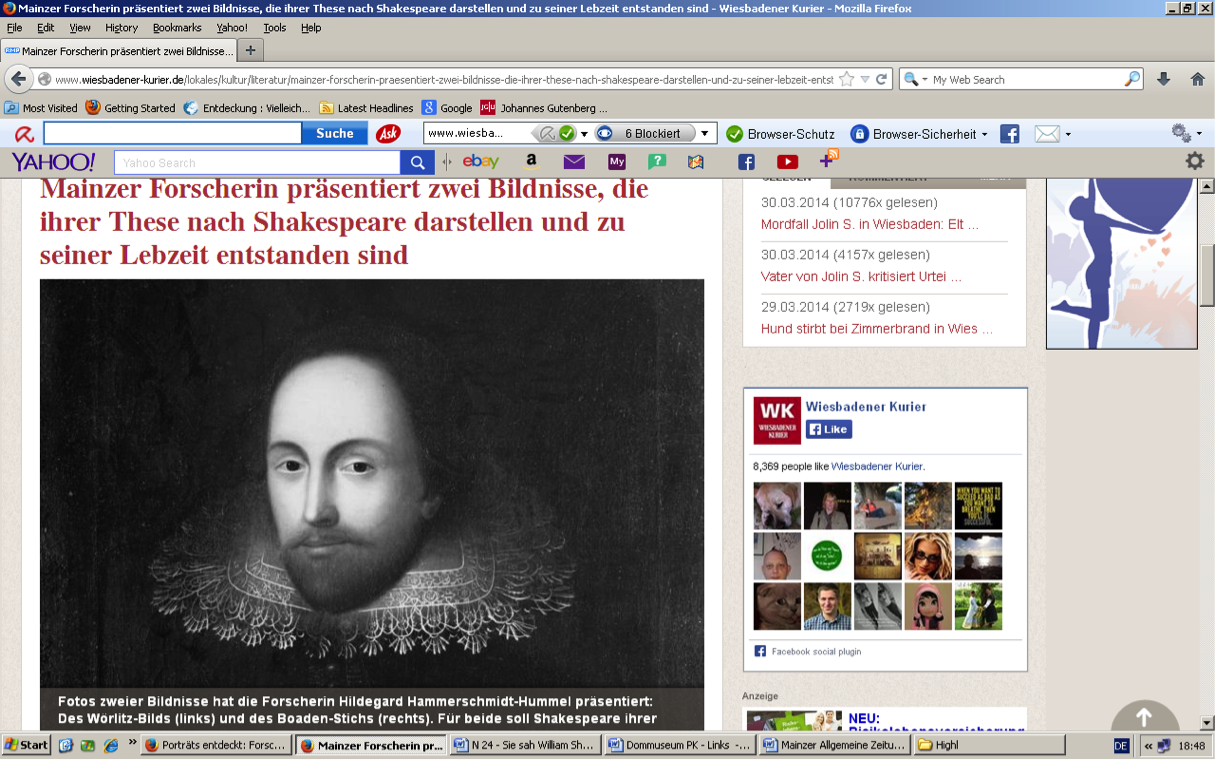1215x760 pixels.
Task: Switch to 'Porträts entdeckt' taskbar window
Action: pos(217,745)
